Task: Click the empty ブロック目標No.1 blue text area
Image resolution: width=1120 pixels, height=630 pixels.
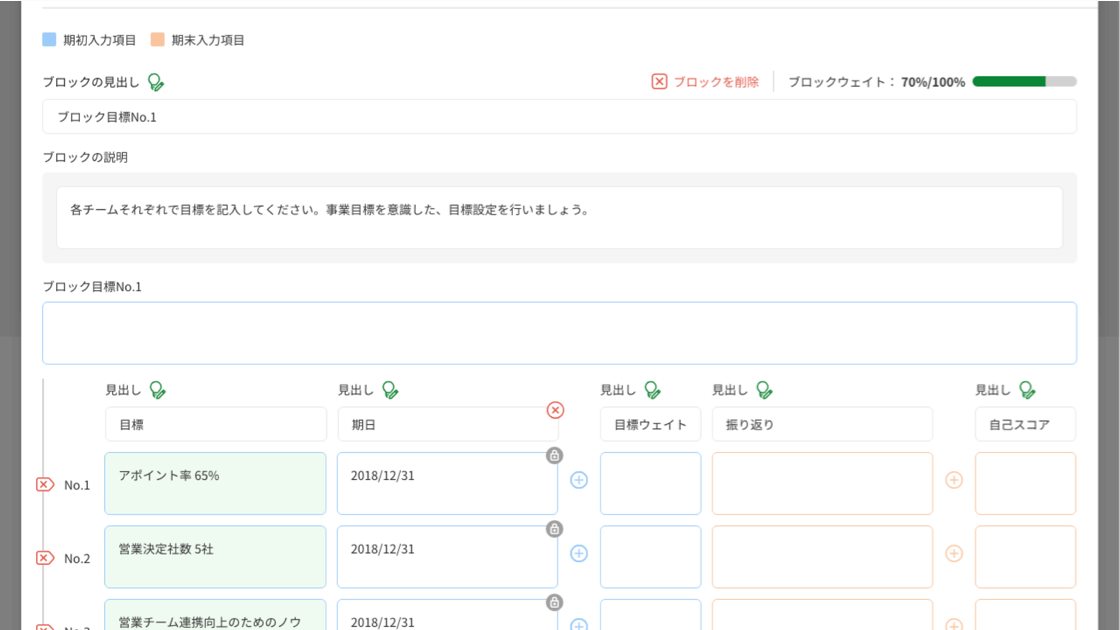Action: coord(559,333)
